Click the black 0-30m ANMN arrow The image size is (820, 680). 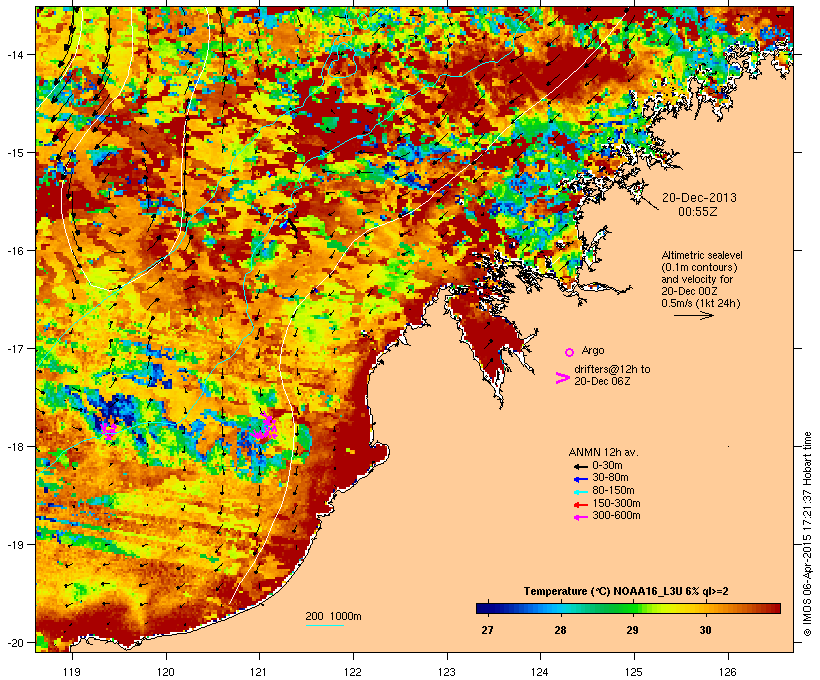point(579,465)
